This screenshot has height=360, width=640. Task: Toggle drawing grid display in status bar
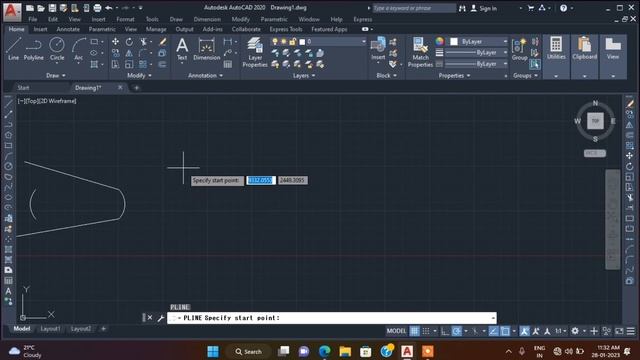click(414, 331)
